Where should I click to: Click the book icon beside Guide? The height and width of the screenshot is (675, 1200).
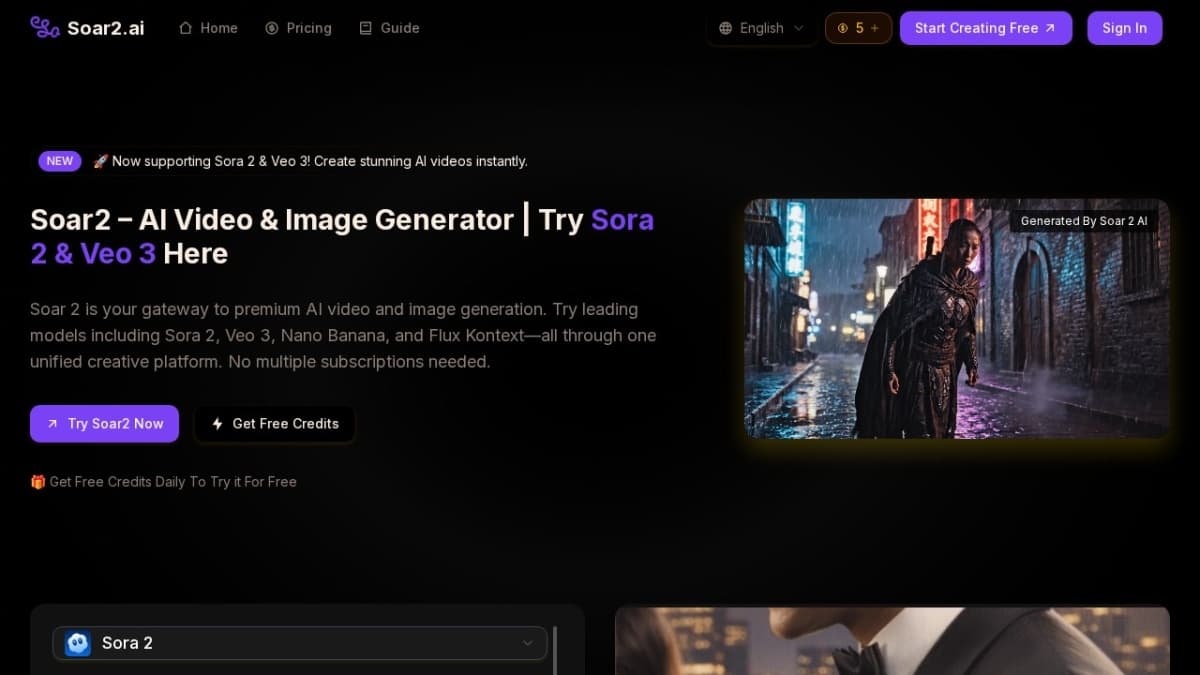click(365, 28)
